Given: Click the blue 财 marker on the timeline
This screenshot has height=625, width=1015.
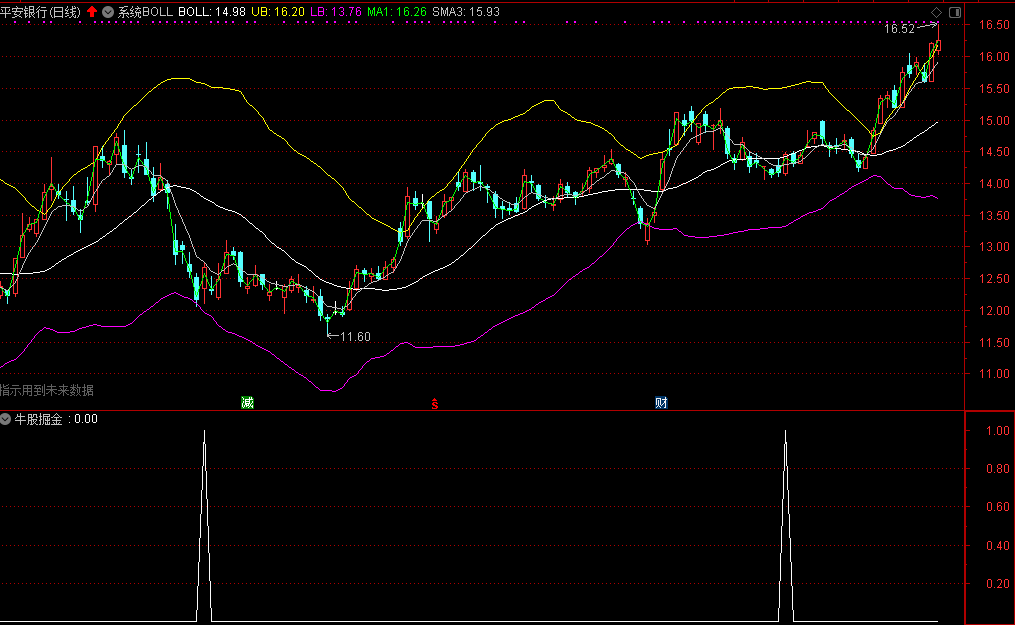Looking at the screenshot, I should [x=661, y=402].
